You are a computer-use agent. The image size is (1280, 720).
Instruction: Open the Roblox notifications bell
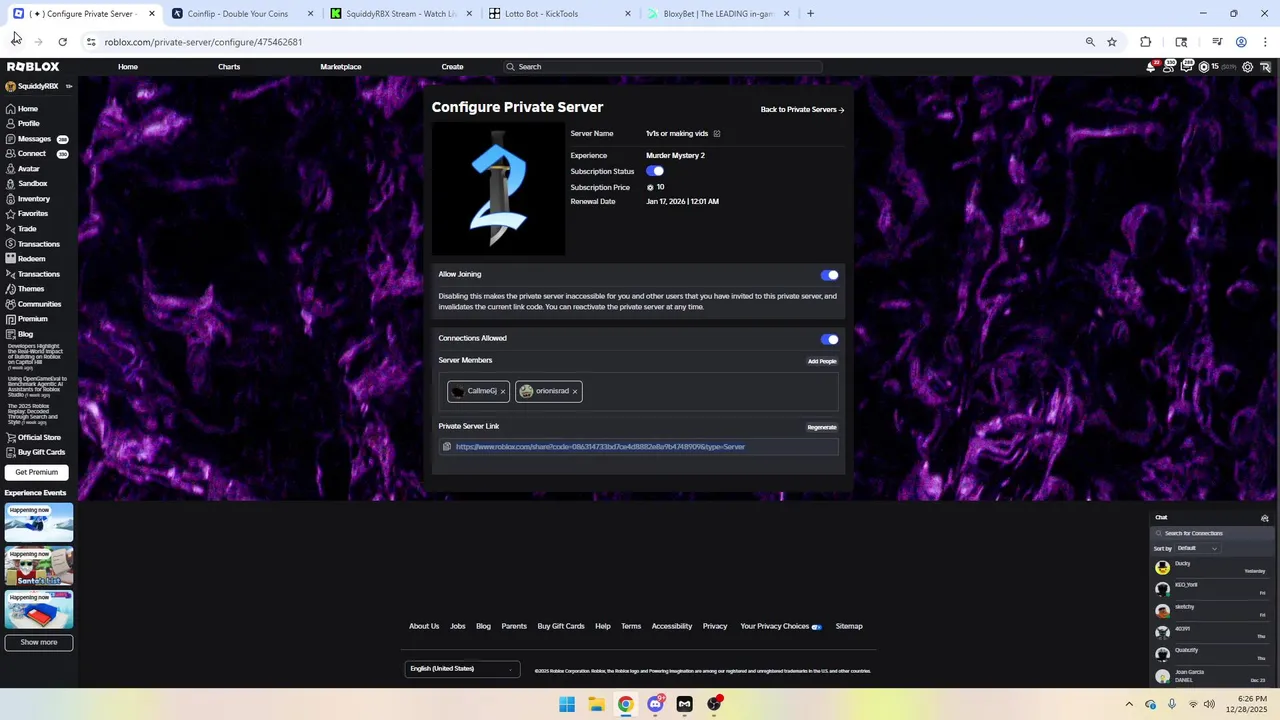[1151, 67]
